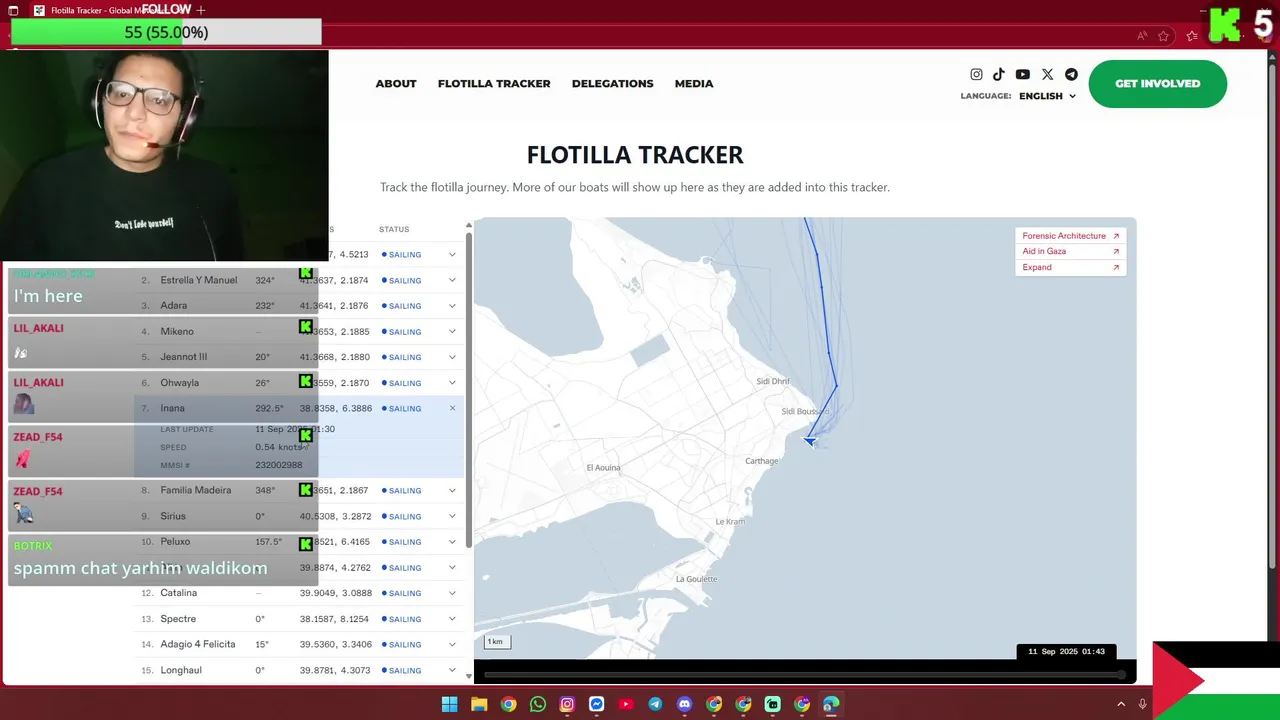
Task: Click the map timeline slider track
Action: [803, 675]
